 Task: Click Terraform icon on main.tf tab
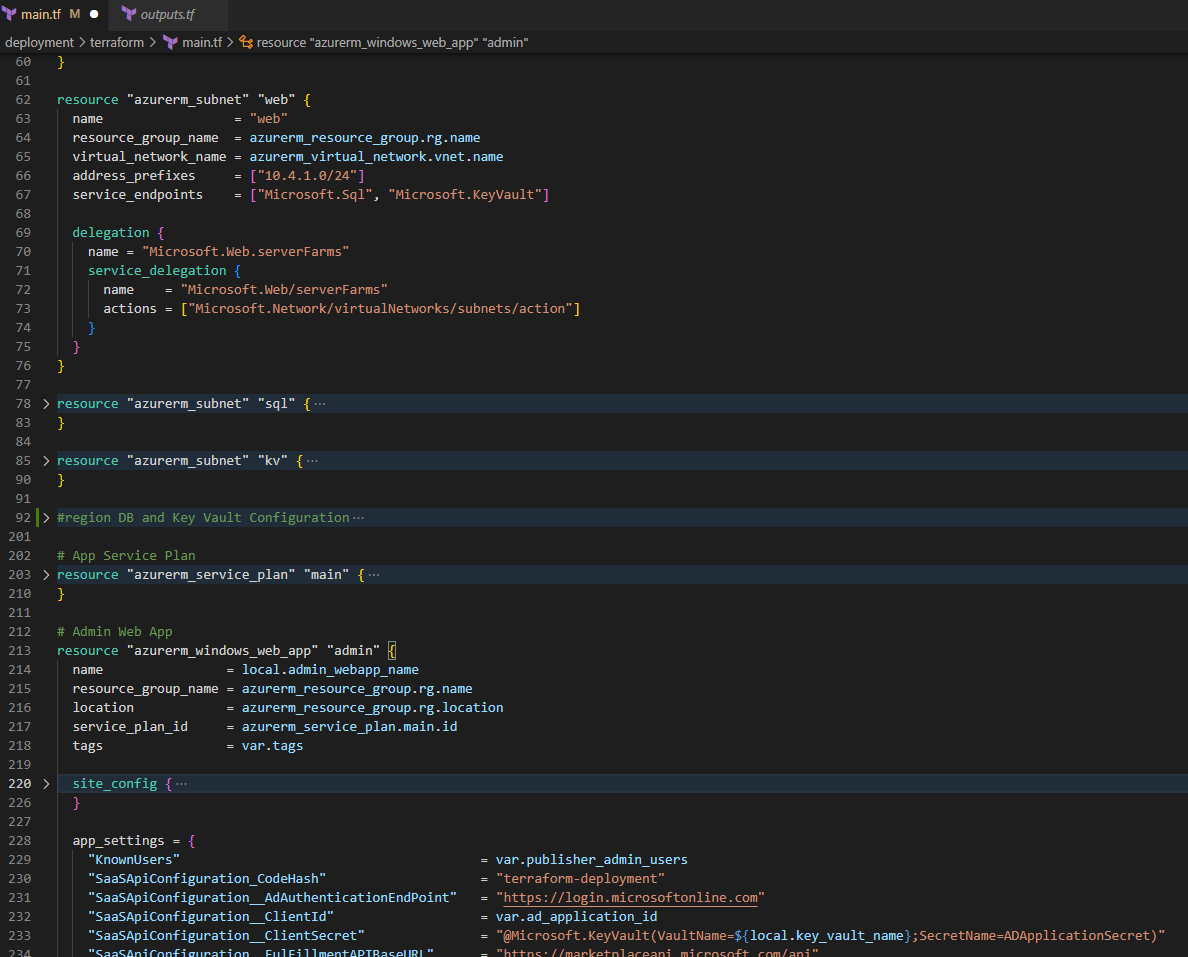[x=9, y=14]
